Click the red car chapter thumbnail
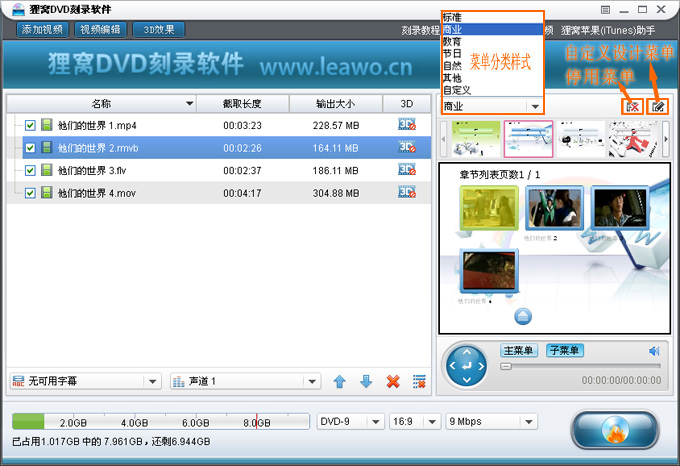Viewport: 680px width, 466px height. tap(489, 271)
